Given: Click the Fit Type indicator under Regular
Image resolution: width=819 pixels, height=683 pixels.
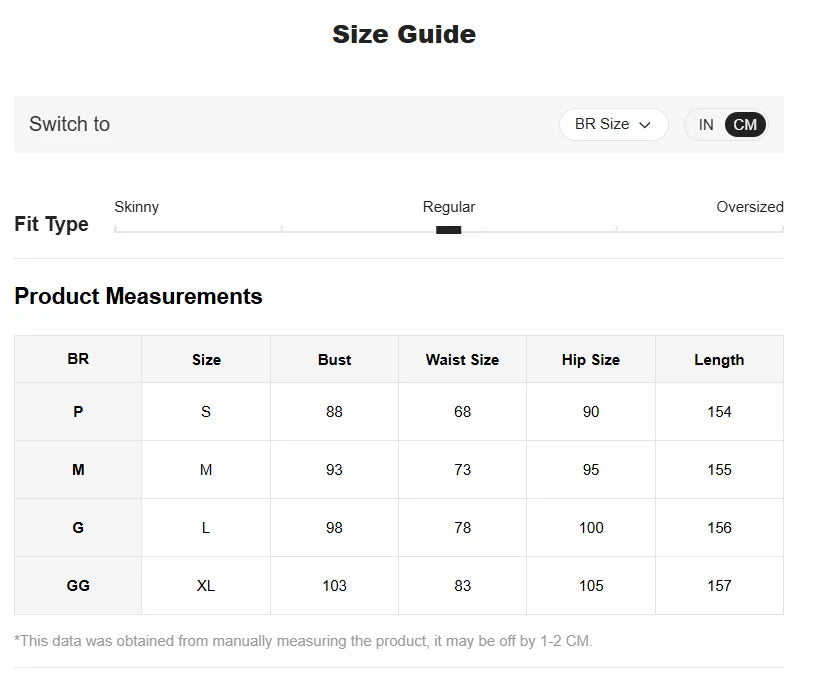Looking at the screenshot, I should click(x=448, y=230).
